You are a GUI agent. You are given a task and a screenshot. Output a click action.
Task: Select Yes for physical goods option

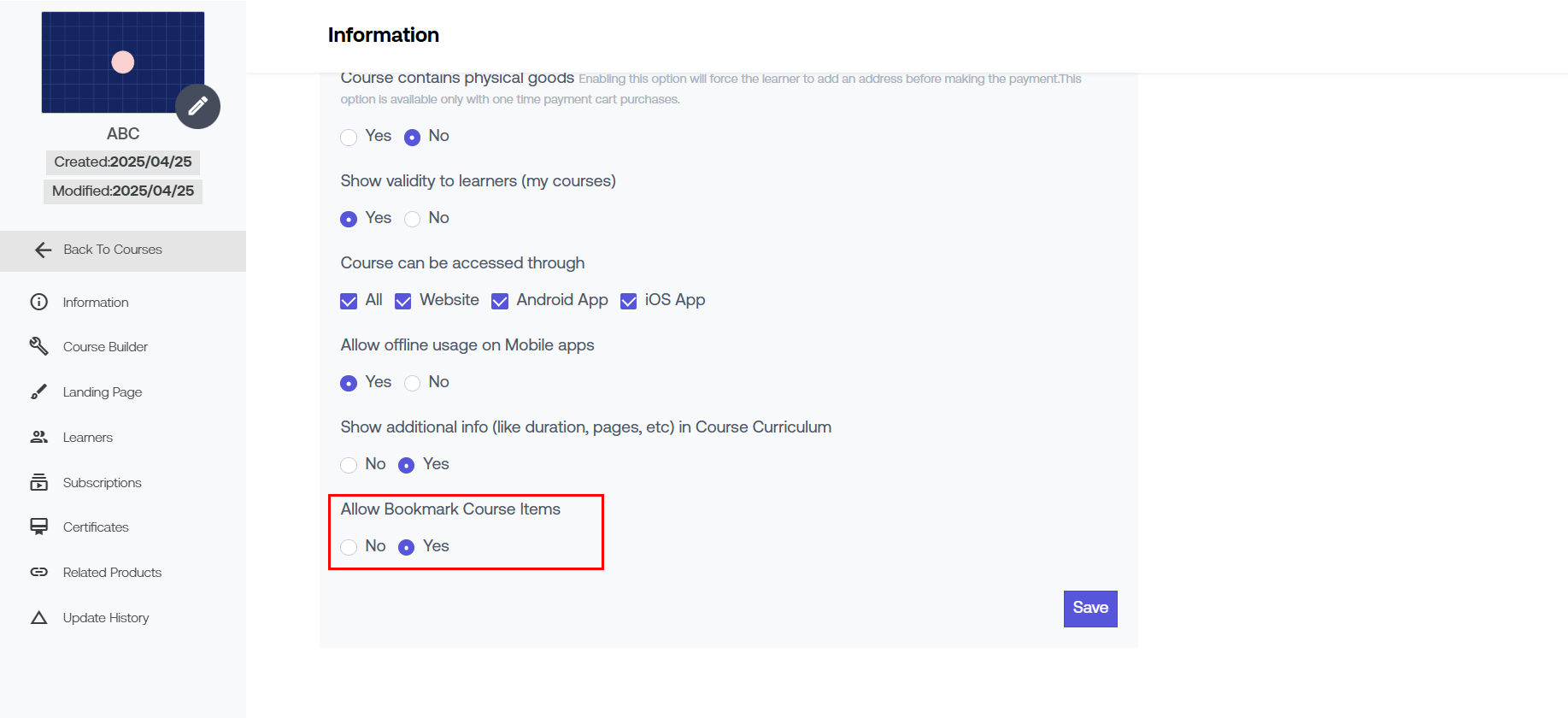pyautogui.click(x=349, y=137)
